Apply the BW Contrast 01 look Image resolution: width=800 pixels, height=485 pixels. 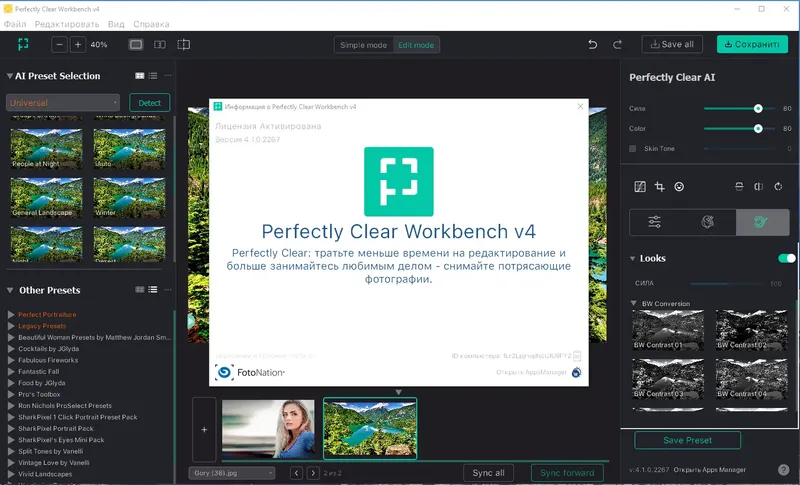668,329
